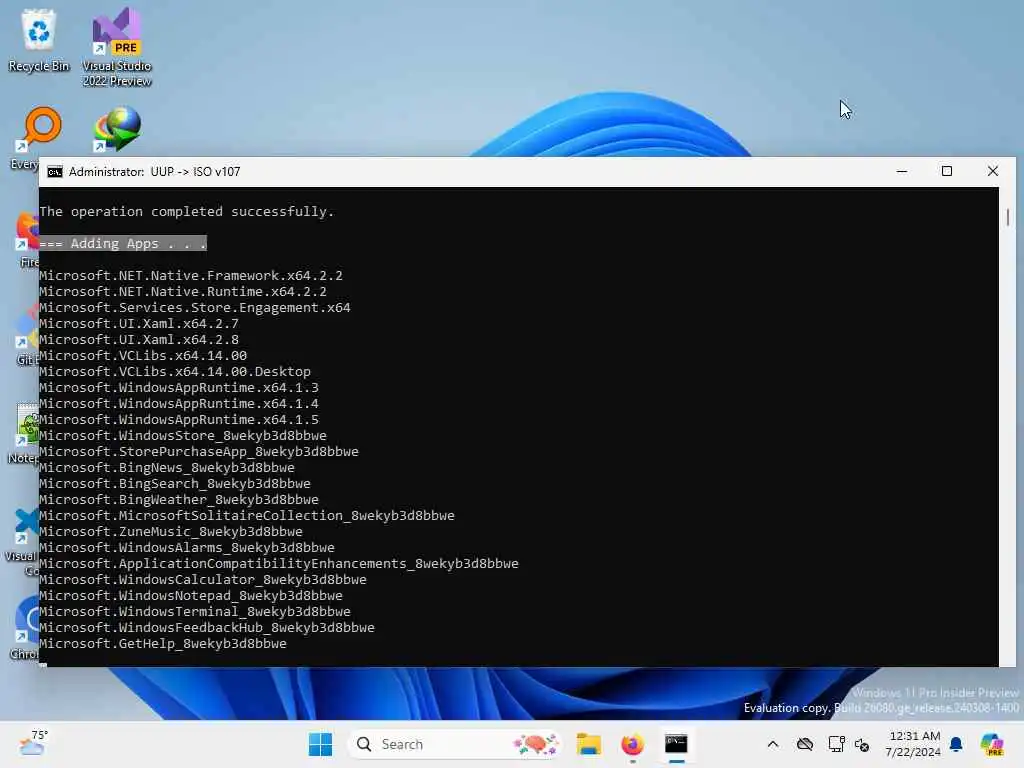Open the Recycle Bin desktop icon

tap(39, 40)
